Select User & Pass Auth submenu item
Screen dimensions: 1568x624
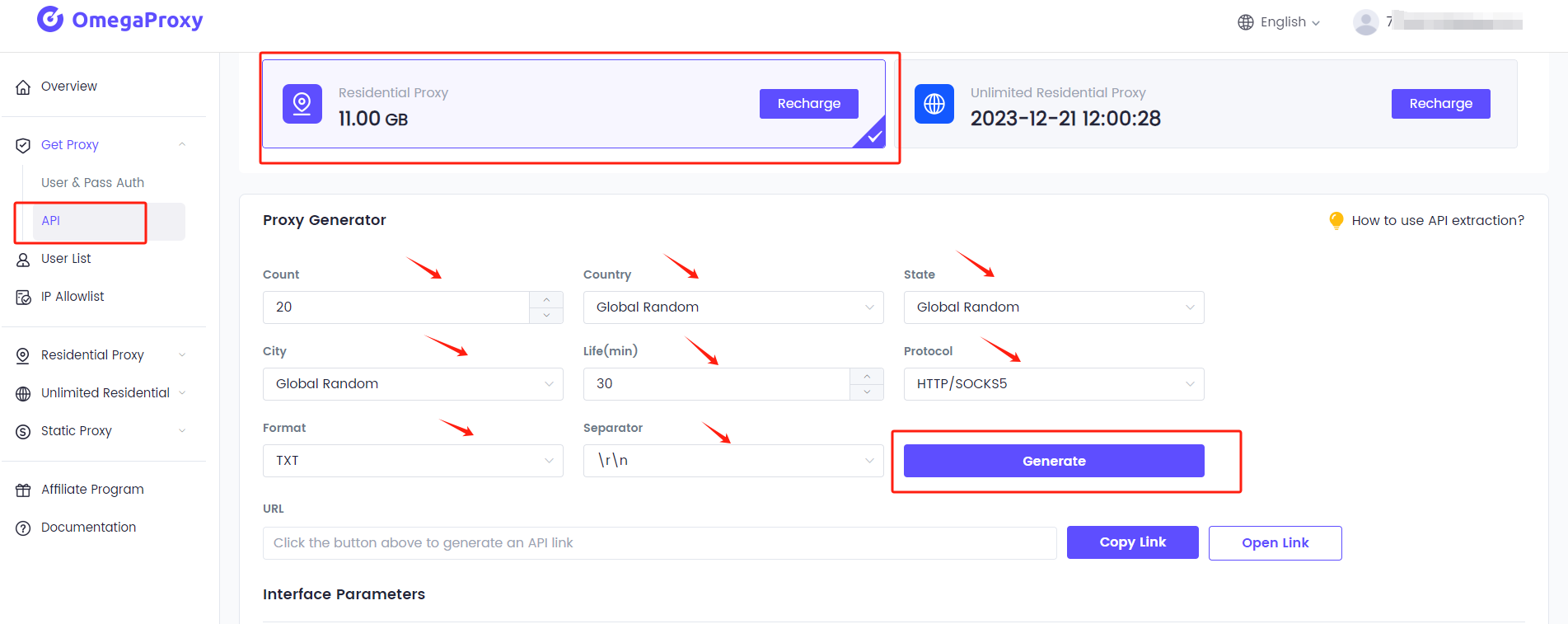tap(92, 183)
